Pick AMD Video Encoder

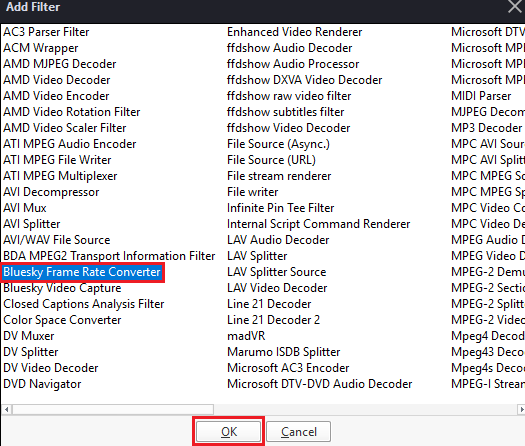[x=56, y=96]
